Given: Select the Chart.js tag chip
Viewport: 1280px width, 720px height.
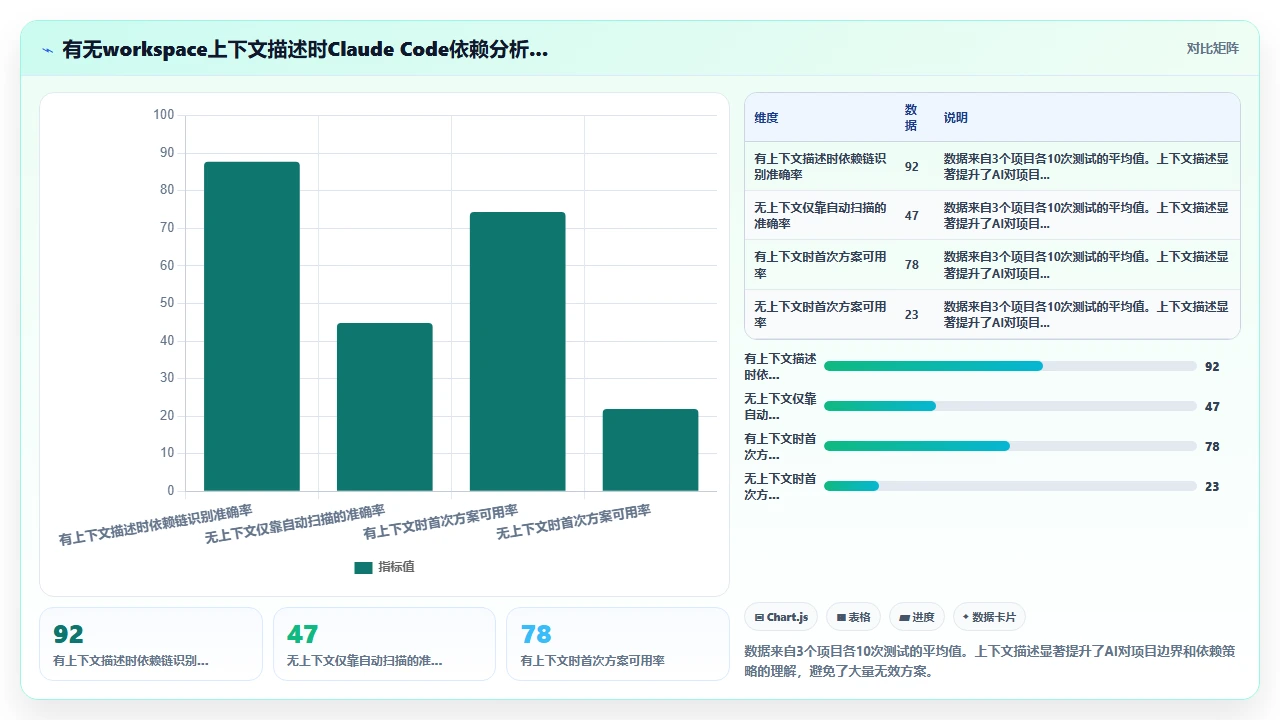Looking at the screenshot, I should [x=781, y=617].
